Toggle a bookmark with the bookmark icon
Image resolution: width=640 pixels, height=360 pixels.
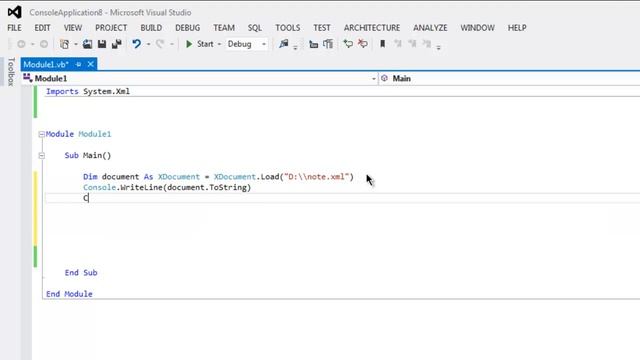tap(382, 44)
